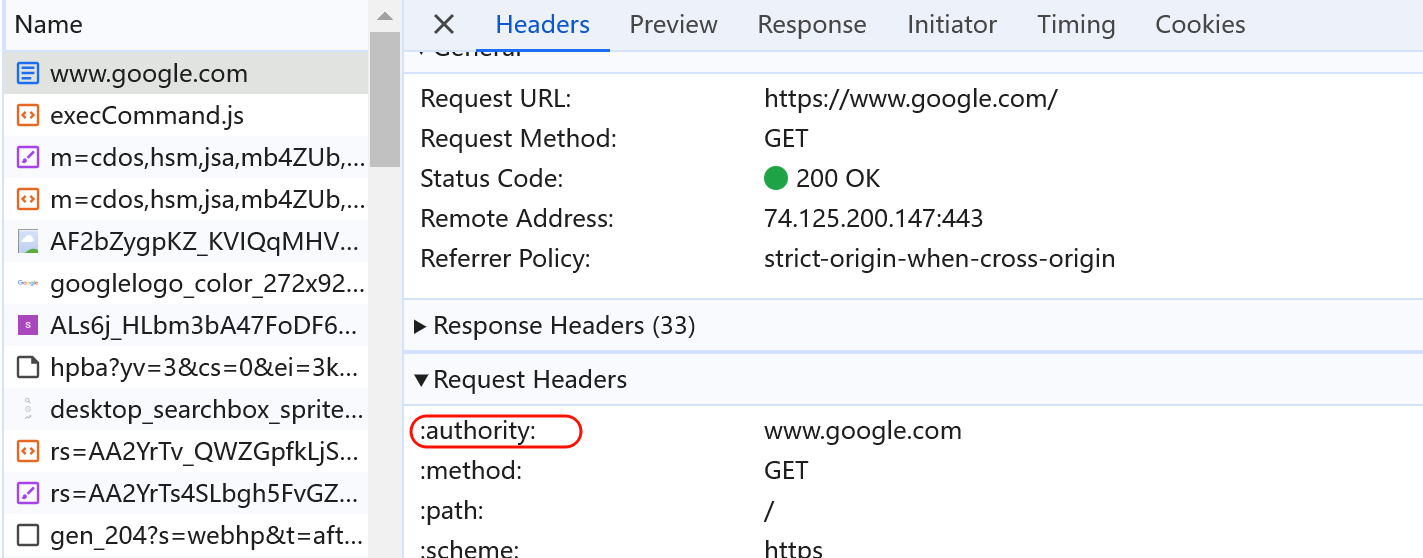Select the gen_204?s=webhp request

pyautogui.click(x=206, y=536)
